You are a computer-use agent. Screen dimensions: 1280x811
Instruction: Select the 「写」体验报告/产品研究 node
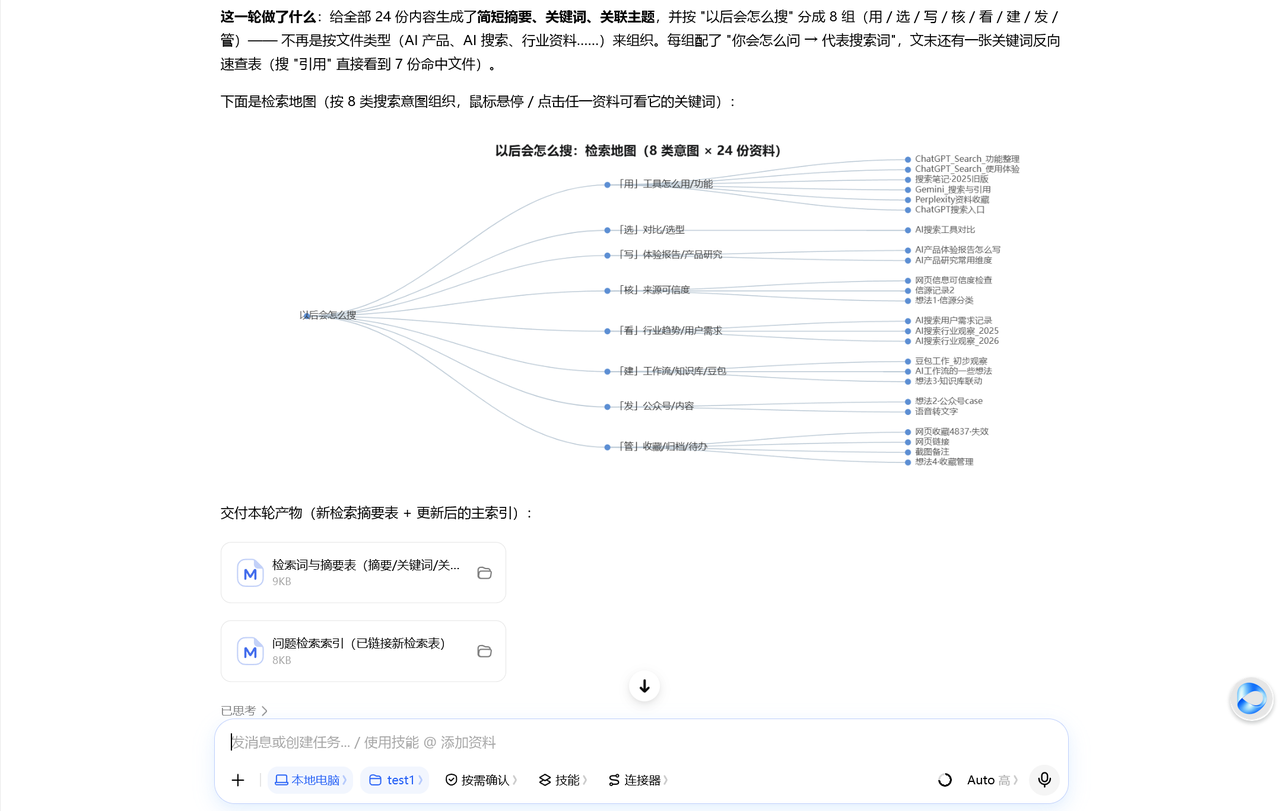click(664, 255)
